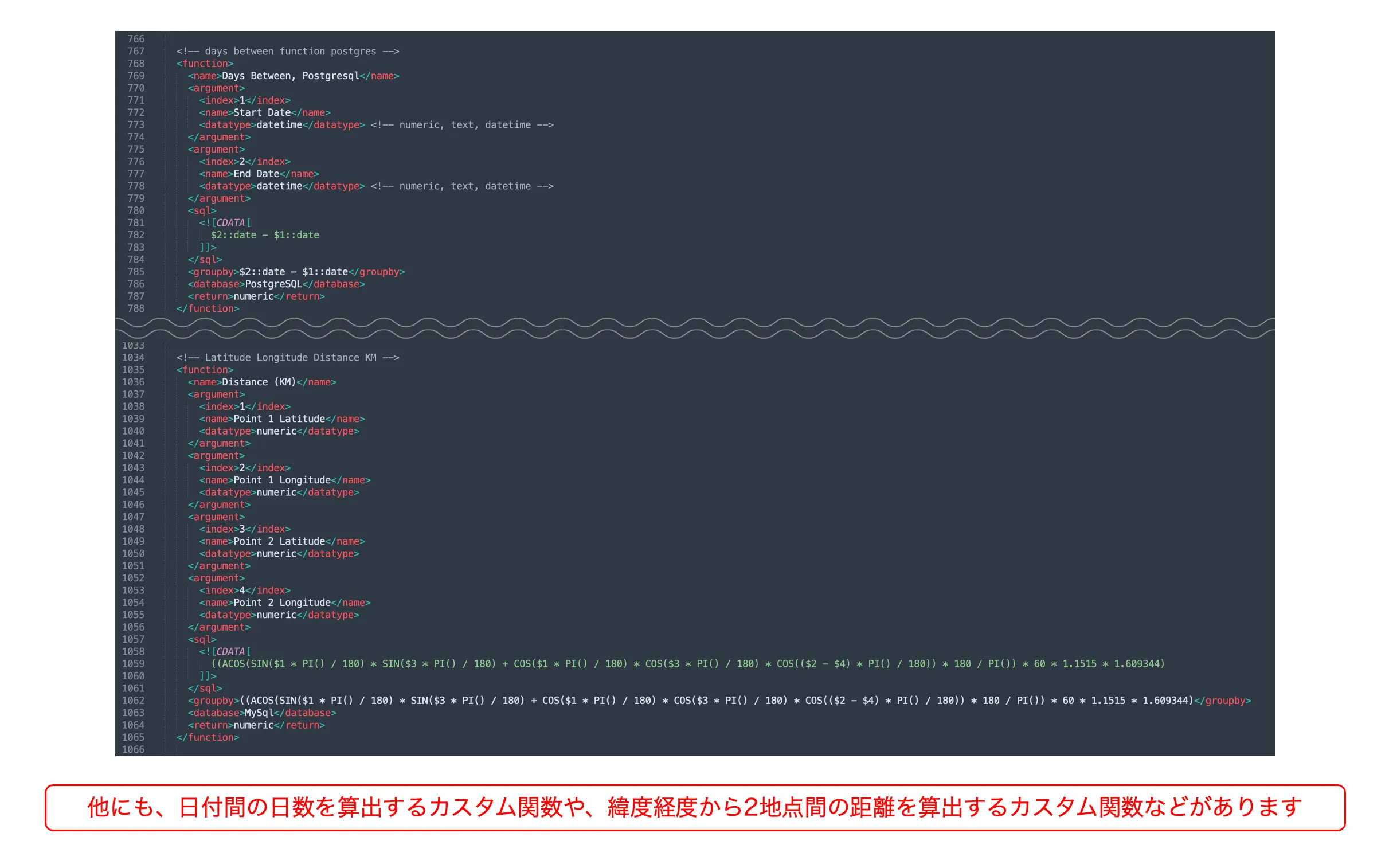Click 'Point 1 Latitude' argument name

[279, 419]
